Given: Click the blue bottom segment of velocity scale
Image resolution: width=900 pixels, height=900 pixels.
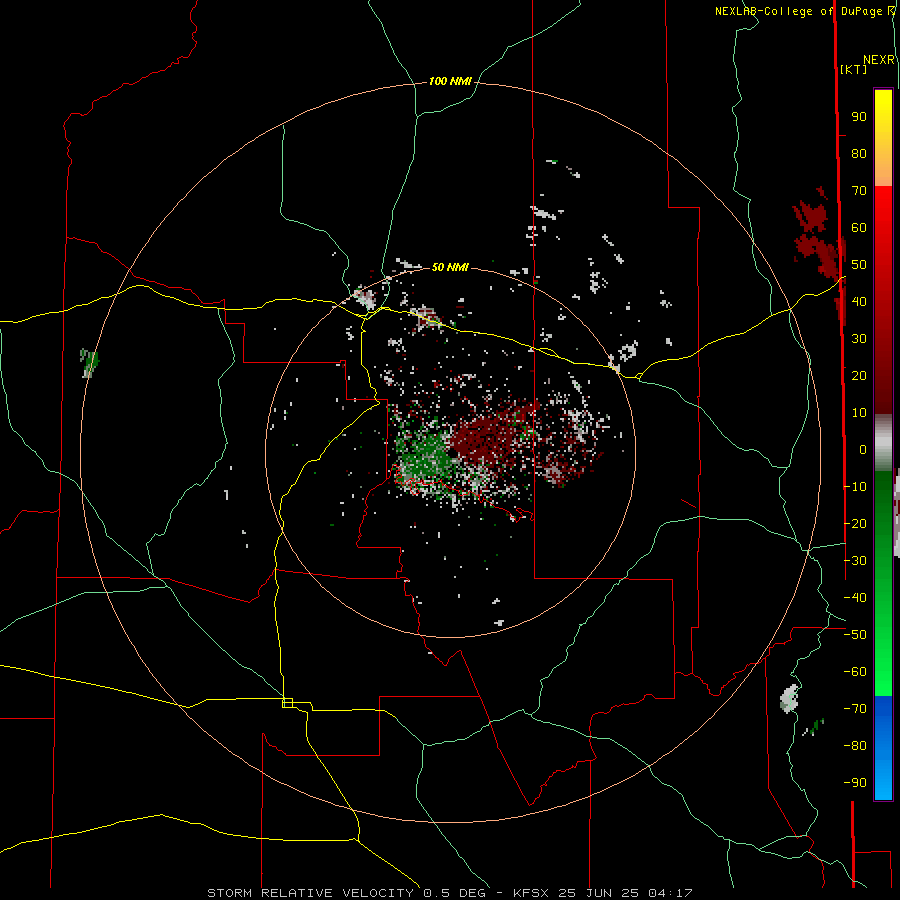Looking at the screenshot, I should click(883, 748).
